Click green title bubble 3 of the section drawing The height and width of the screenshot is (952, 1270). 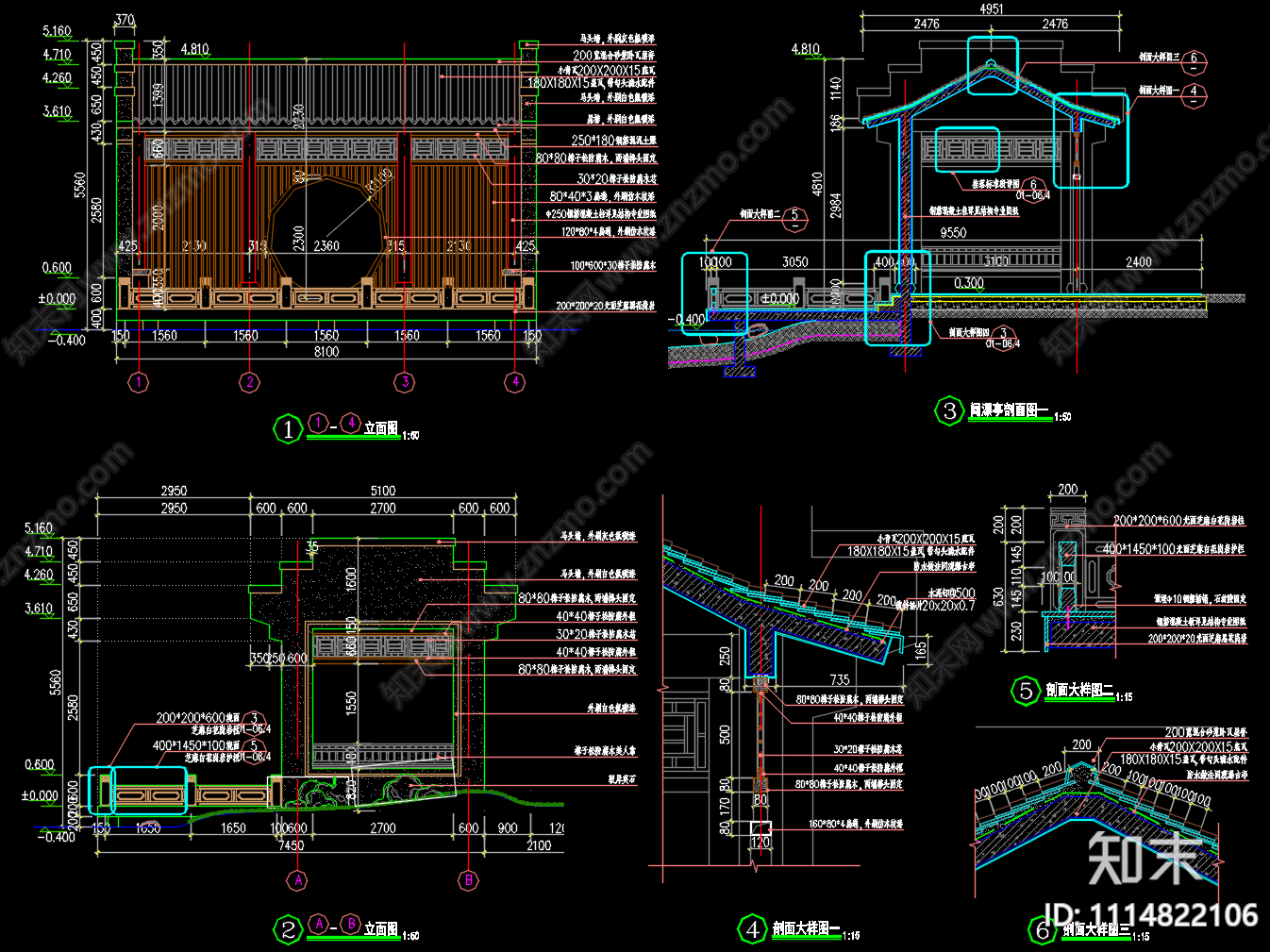(x=949, y=410)
